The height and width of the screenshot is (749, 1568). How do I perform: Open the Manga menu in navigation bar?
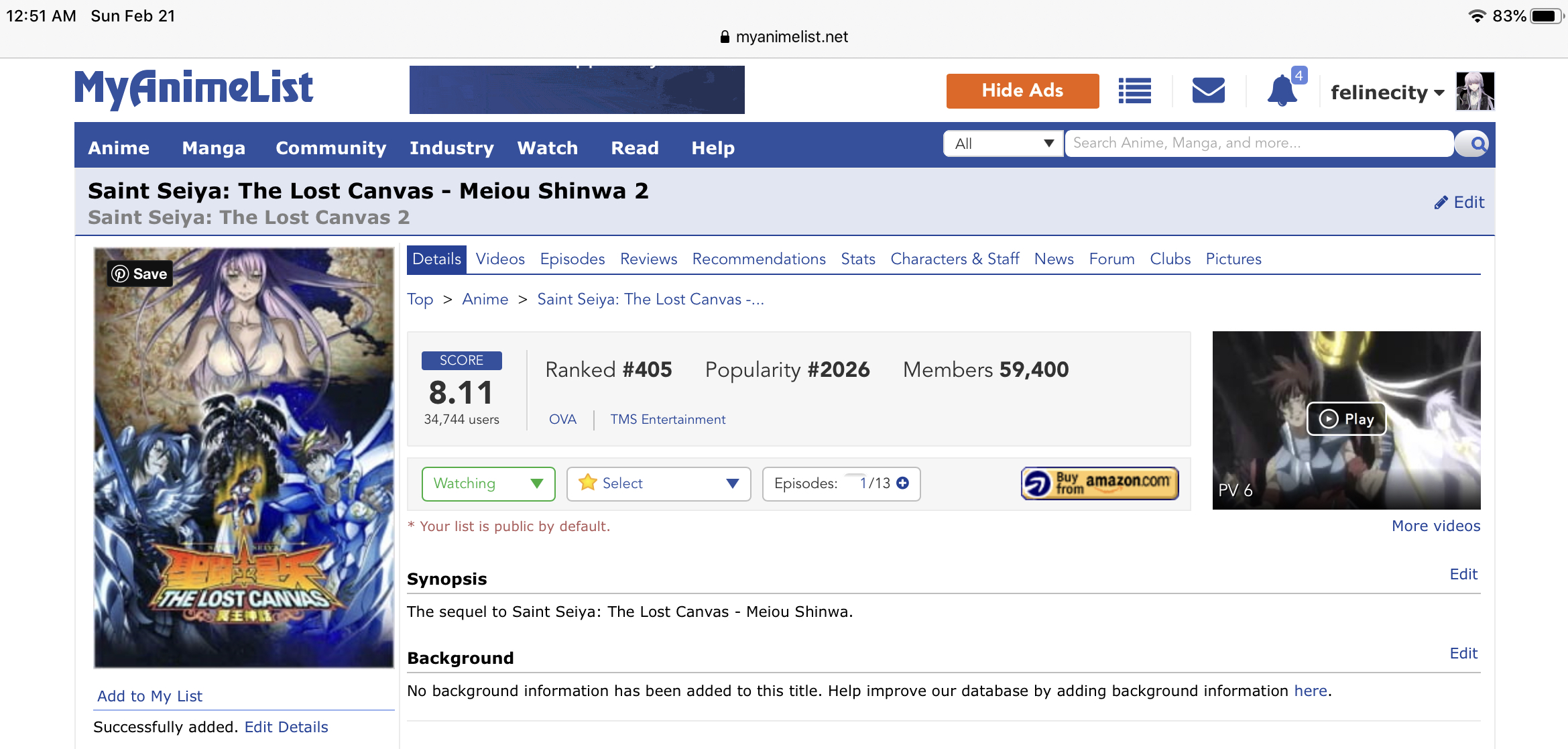[213, 148]
